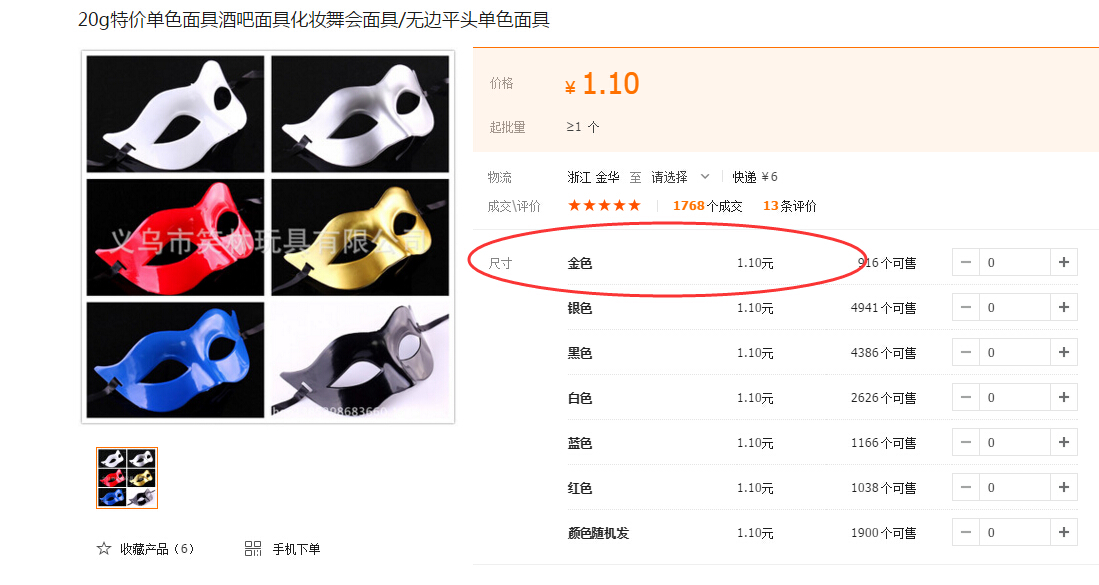This screenshot has height=585, width=1099.
Task: Reduce the 蓝色 quantity with the minus icon
Action: tap(966, 442)
